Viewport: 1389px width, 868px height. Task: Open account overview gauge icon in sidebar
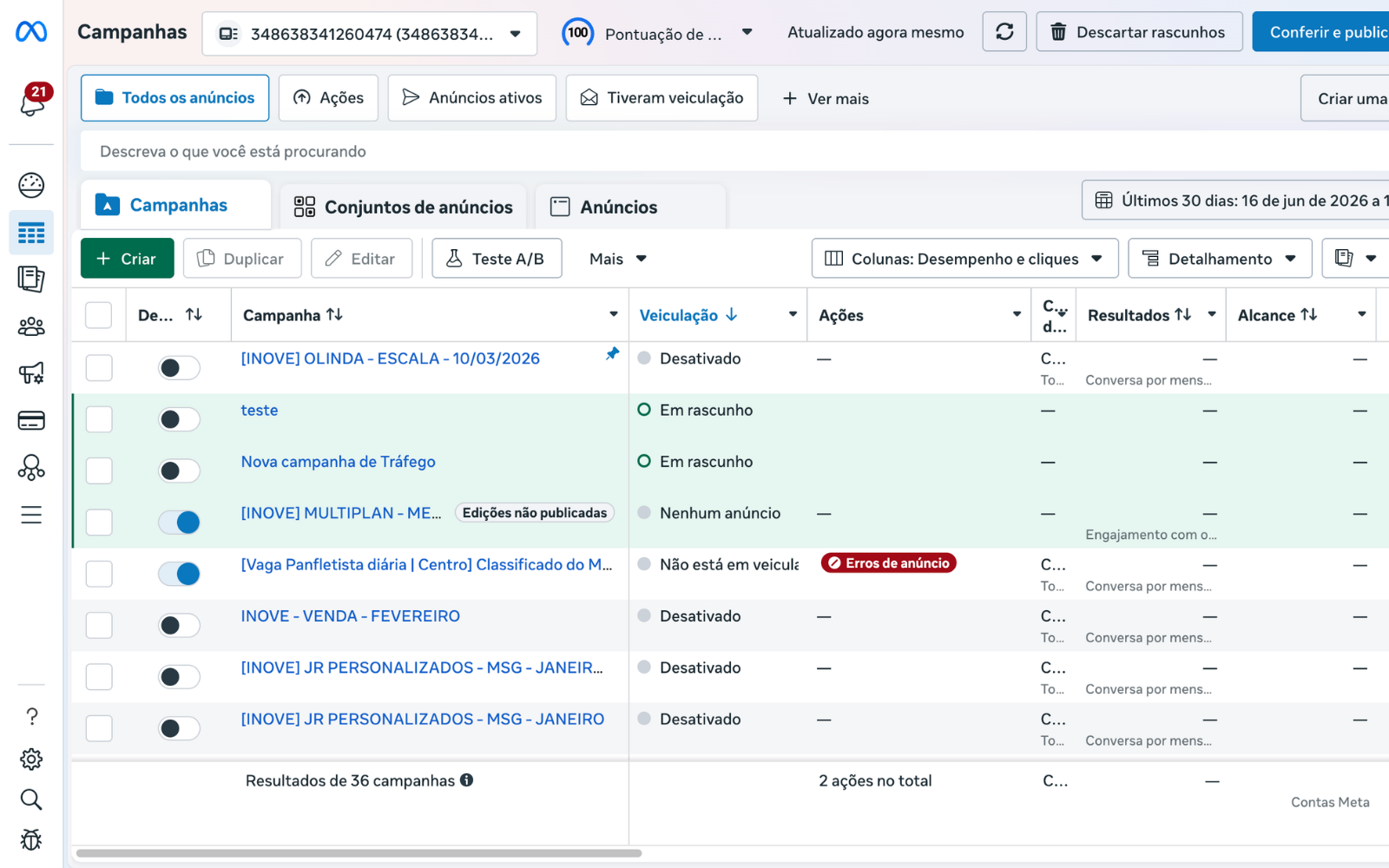point(31,185)
